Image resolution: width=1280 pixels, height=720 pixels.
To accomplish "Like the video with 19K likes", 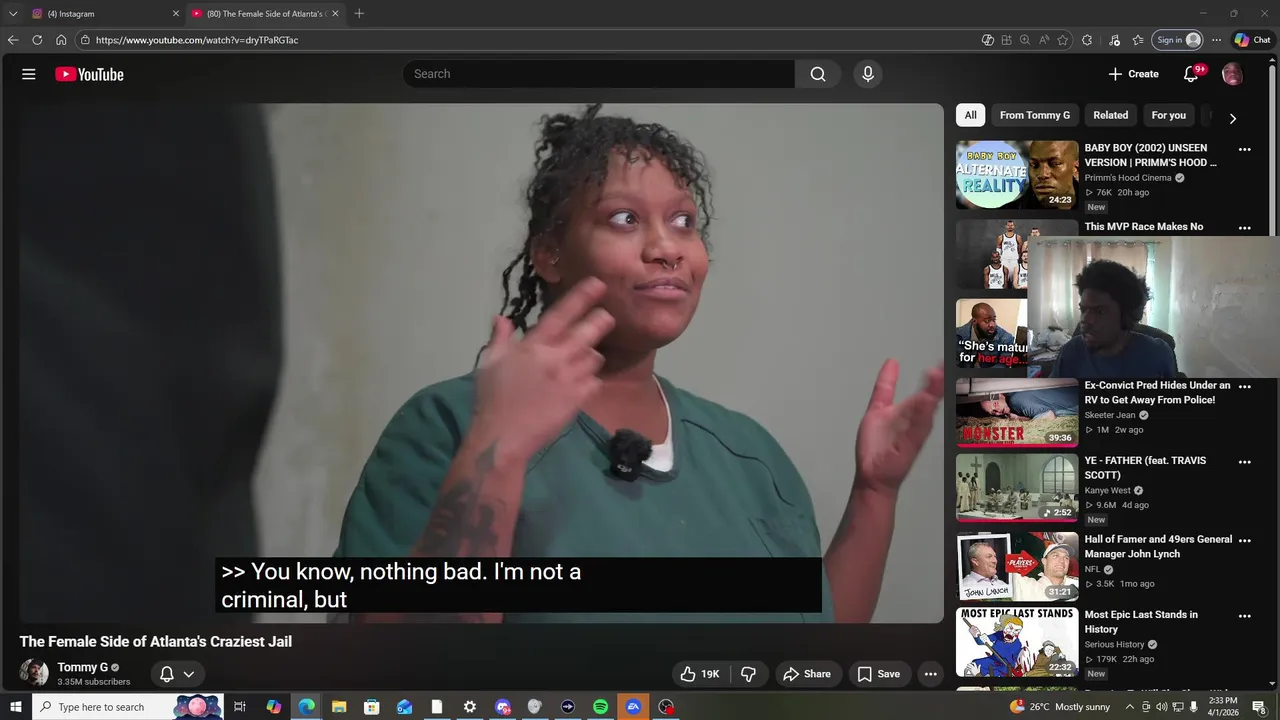I will [x=700, y=674].
